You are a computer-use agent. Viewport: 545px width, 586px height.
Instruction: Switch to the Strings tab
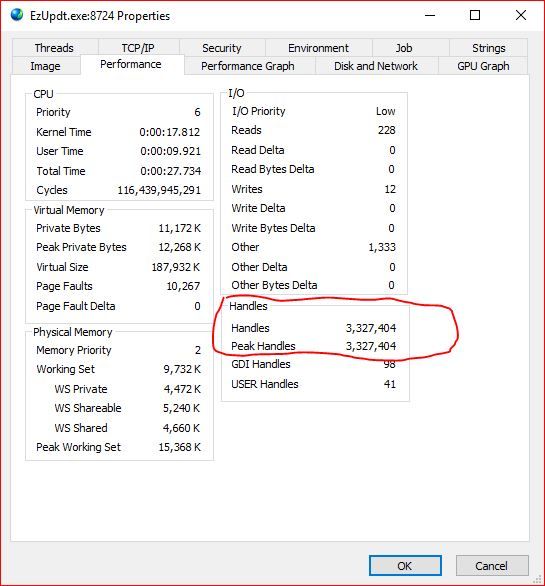pos(489,48)
